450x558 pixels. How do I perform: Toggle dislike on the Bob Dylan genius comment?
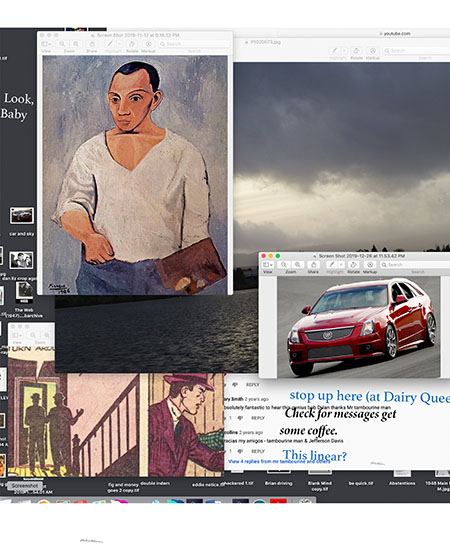(240, 418)
